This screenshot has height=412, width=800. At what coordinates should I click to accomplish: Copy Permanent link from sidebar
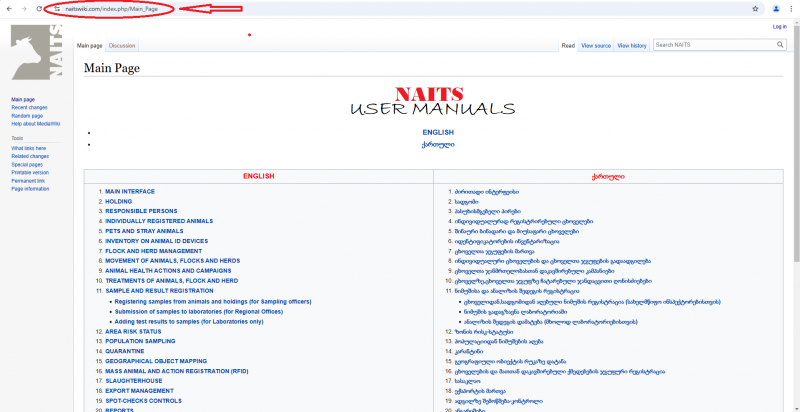coord(28,181)
